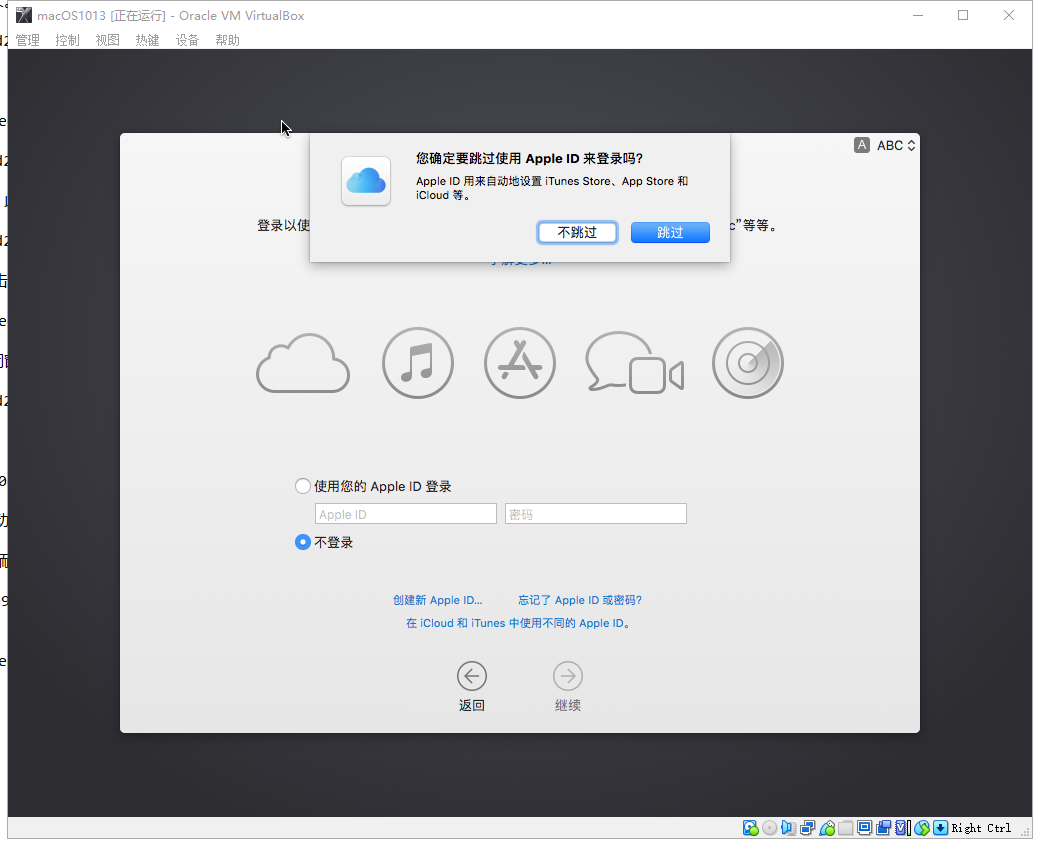Click the video recording status icon

883,828
